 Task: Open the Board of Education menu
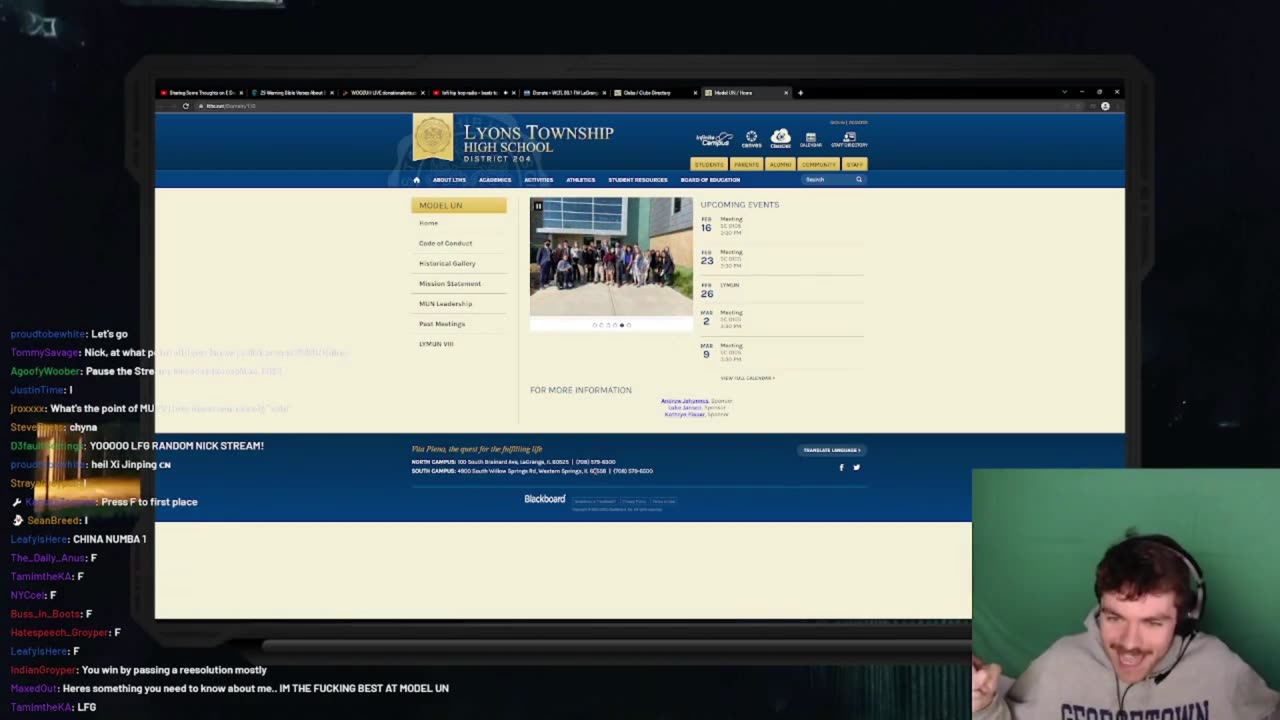coord(710,180)
